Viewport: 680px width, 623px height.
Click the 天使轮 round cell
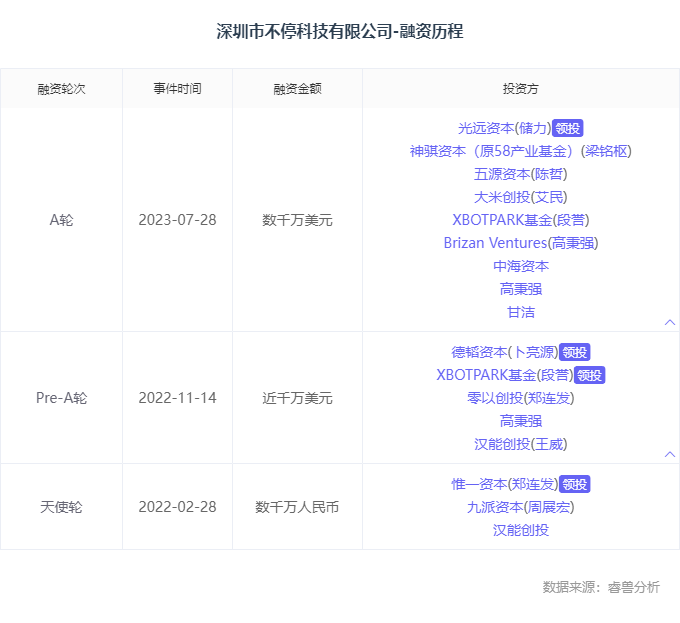pyautogui.click(x=61, y=507)
